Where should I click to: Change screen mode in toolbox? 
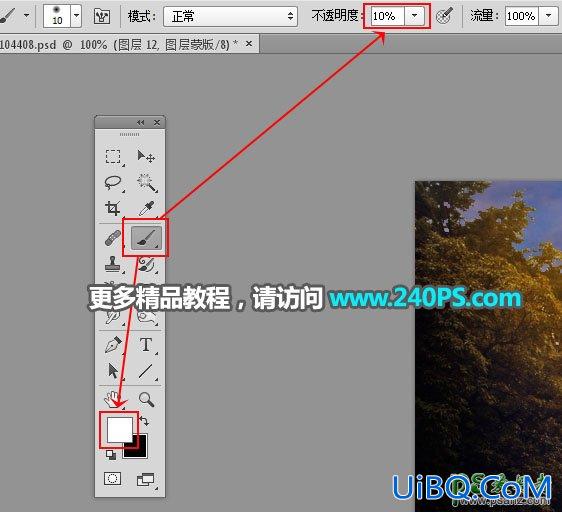tap(146, 479)
